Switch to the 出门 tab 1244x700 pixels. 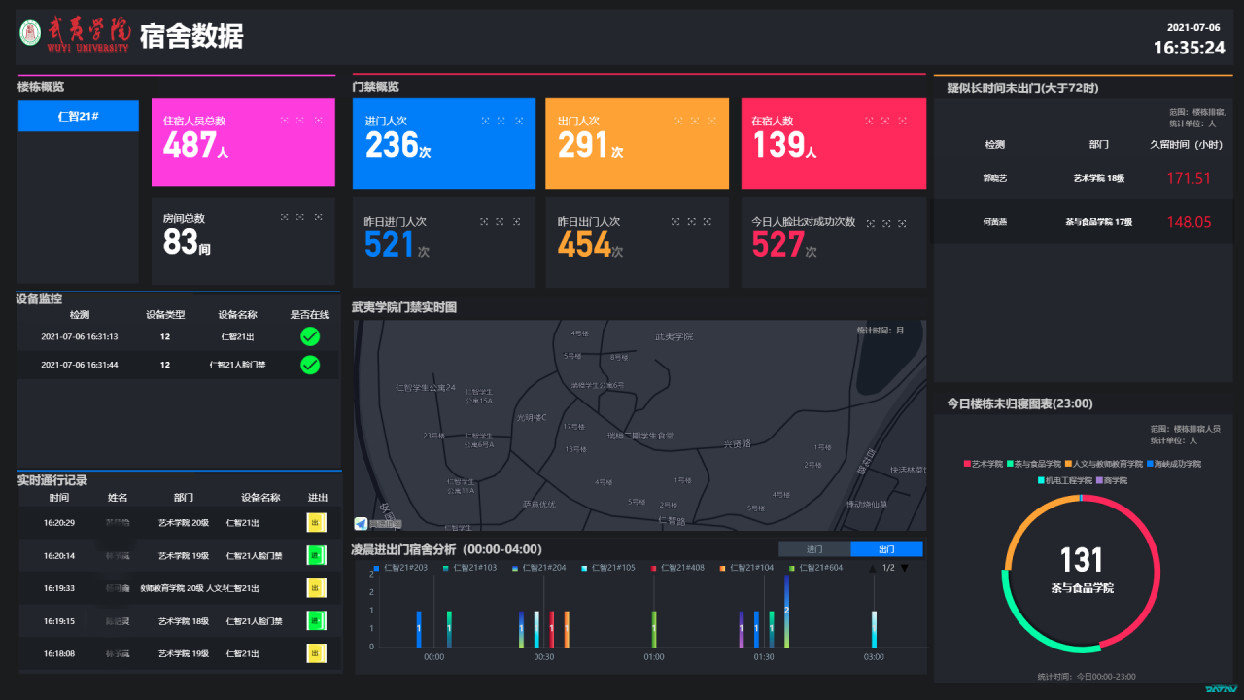886,549
